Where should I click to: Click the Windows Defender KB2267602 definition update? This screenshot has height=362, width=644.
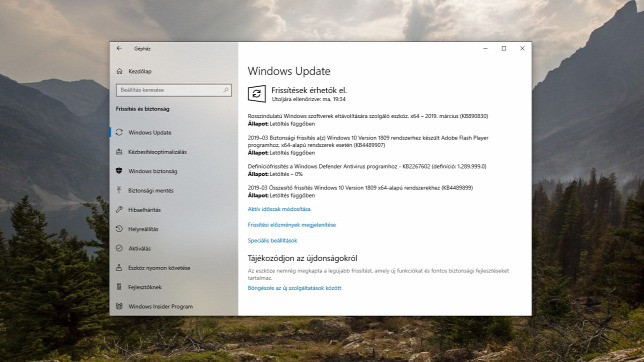coord(367,166)
